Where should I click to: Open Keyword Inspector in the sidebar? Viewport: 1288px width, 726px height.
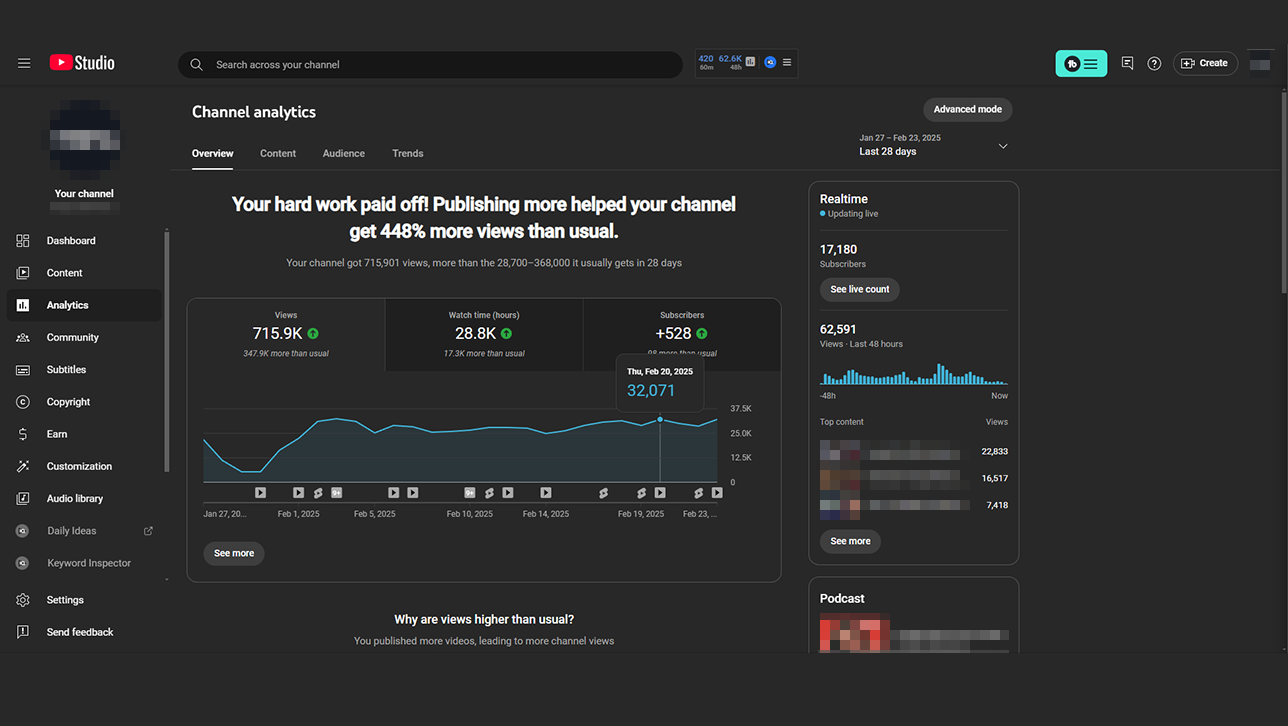[x=84, y=563]
